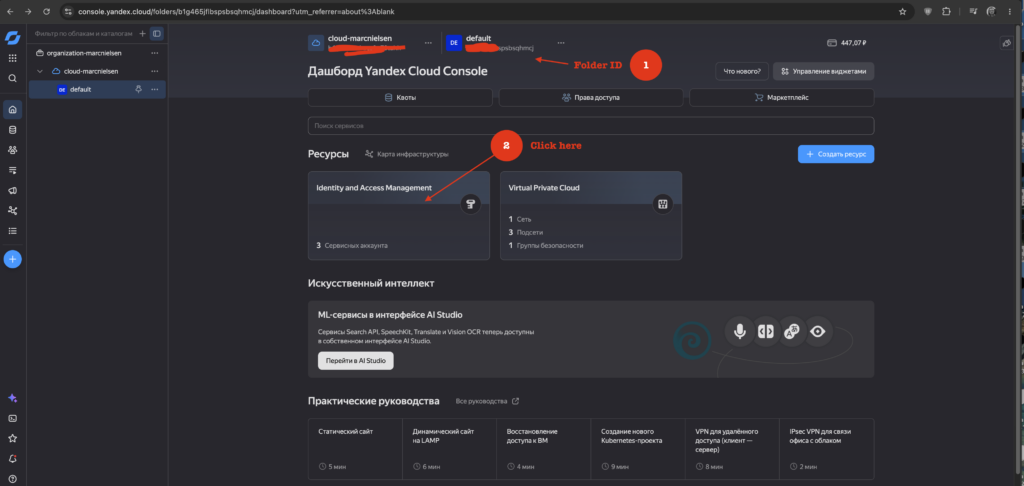Pin the default folder with pin icon
1024x486 pixels.
coord(138,89)
